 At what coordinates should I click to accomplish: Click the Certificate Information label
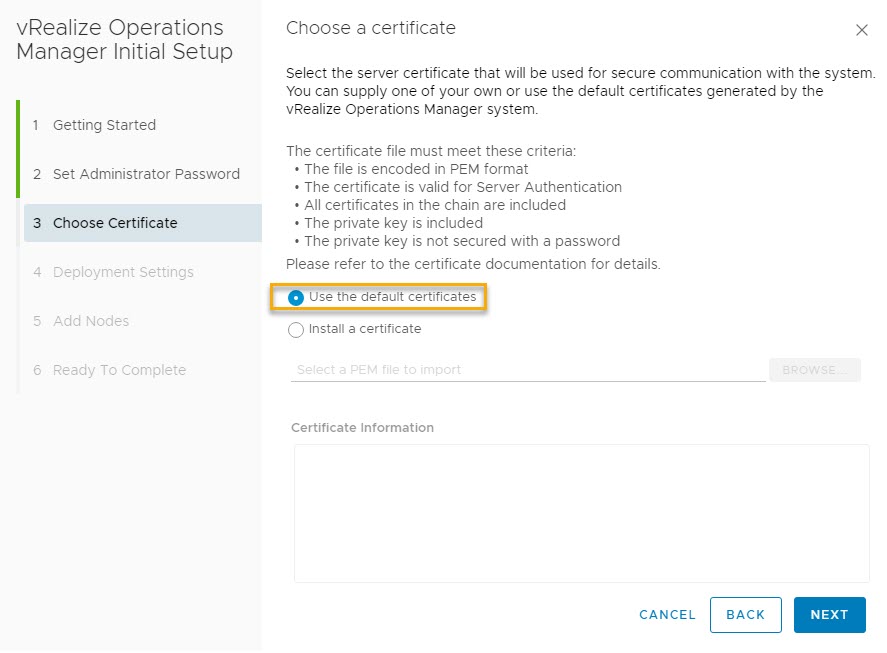pyautogui.click(x=362, y=428)
